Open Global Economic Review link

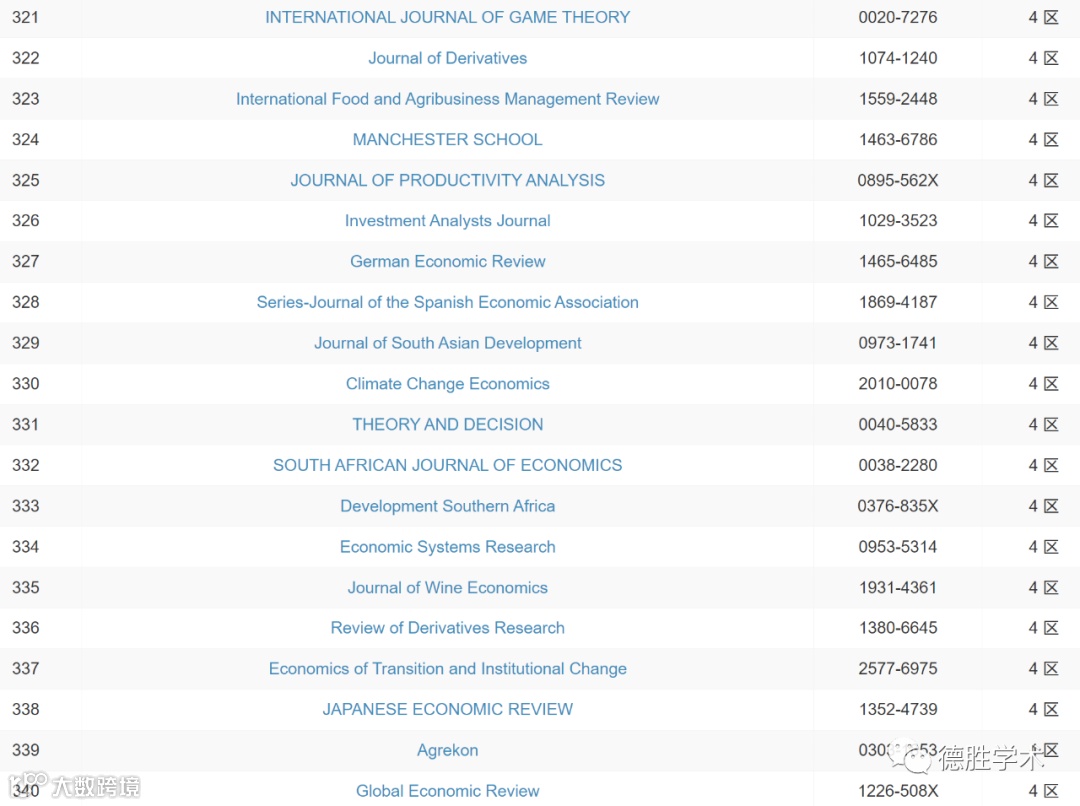tap(448, 790)
